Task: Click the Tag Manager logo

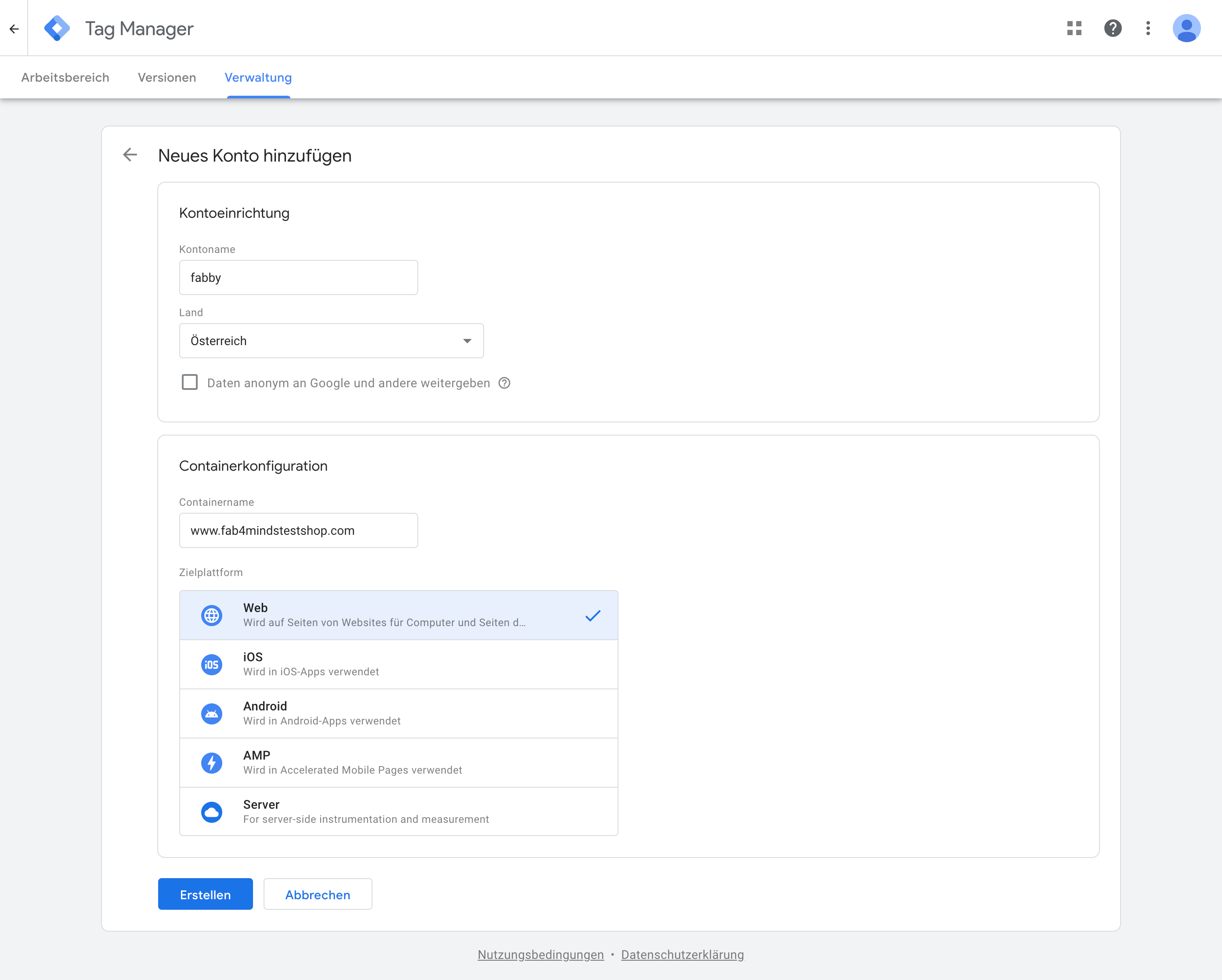Action: coord(57,29)
